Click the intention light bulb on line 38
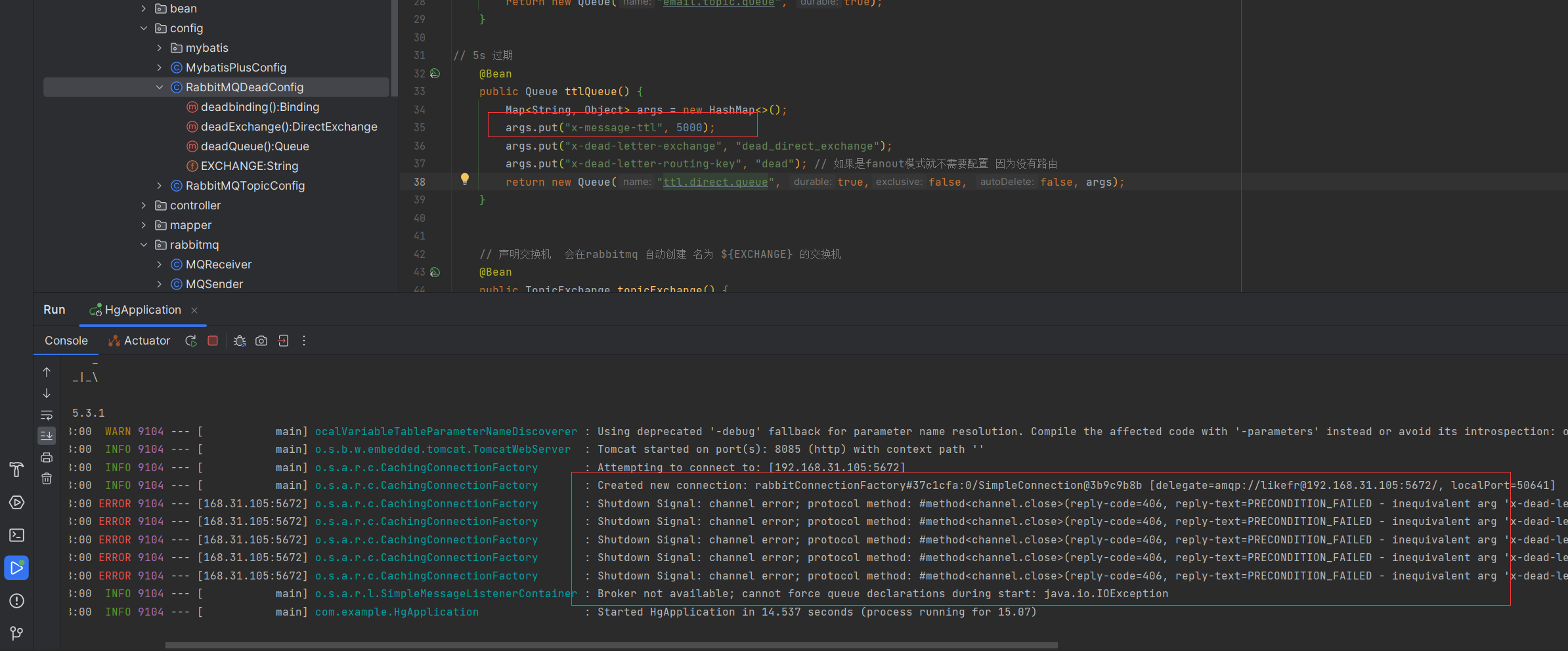This screenshot has height=651, width=1568. 465,179
